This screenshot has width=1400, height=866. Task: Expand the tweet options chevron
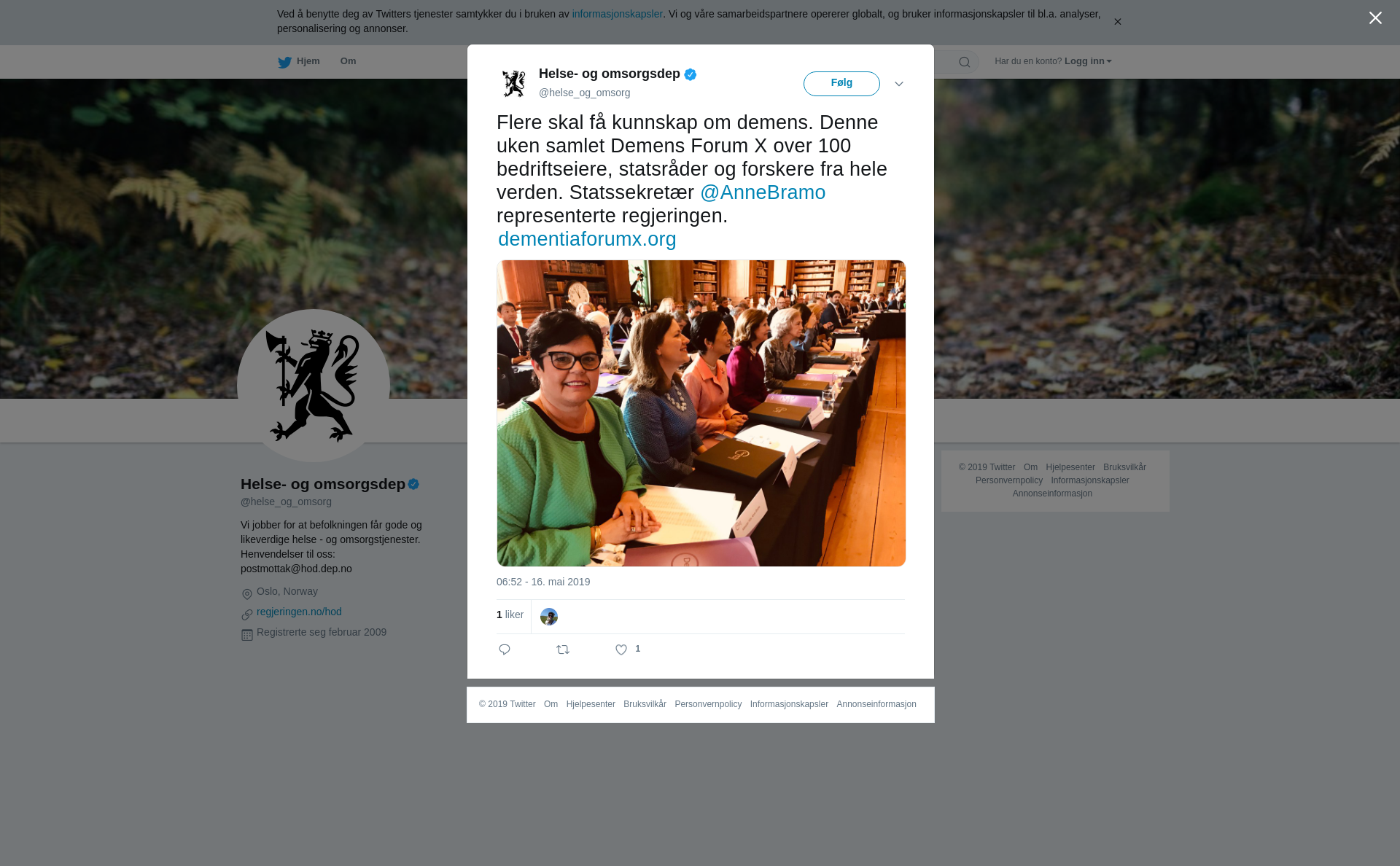click(899, 84)
